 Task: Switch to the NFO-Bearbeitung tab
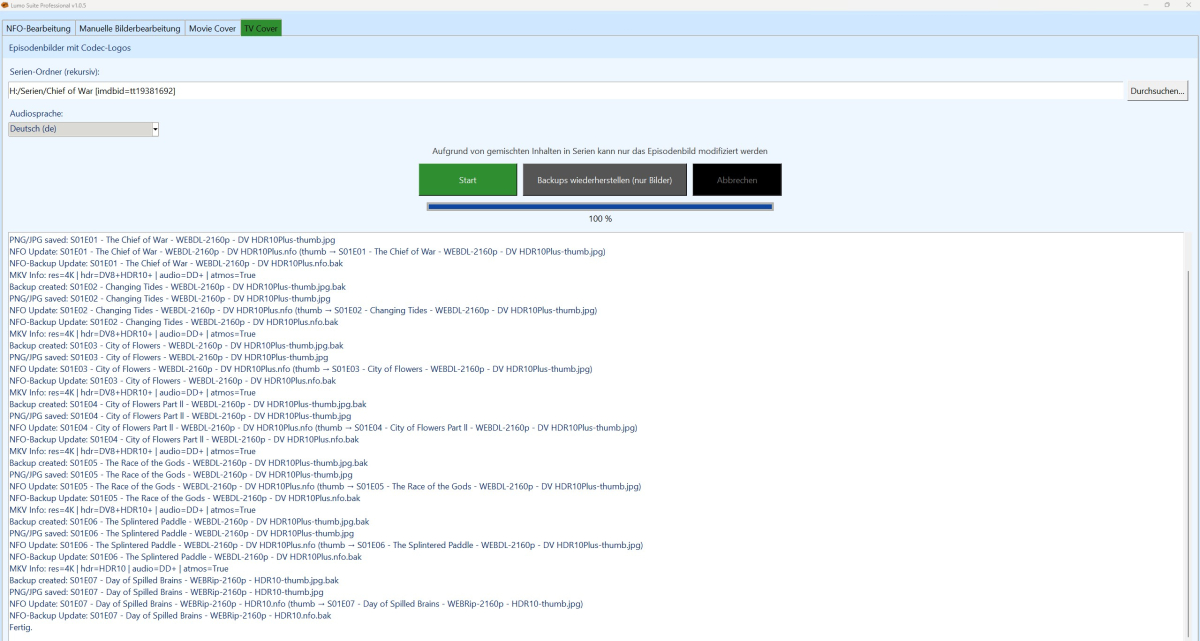(x=38, y=28)
